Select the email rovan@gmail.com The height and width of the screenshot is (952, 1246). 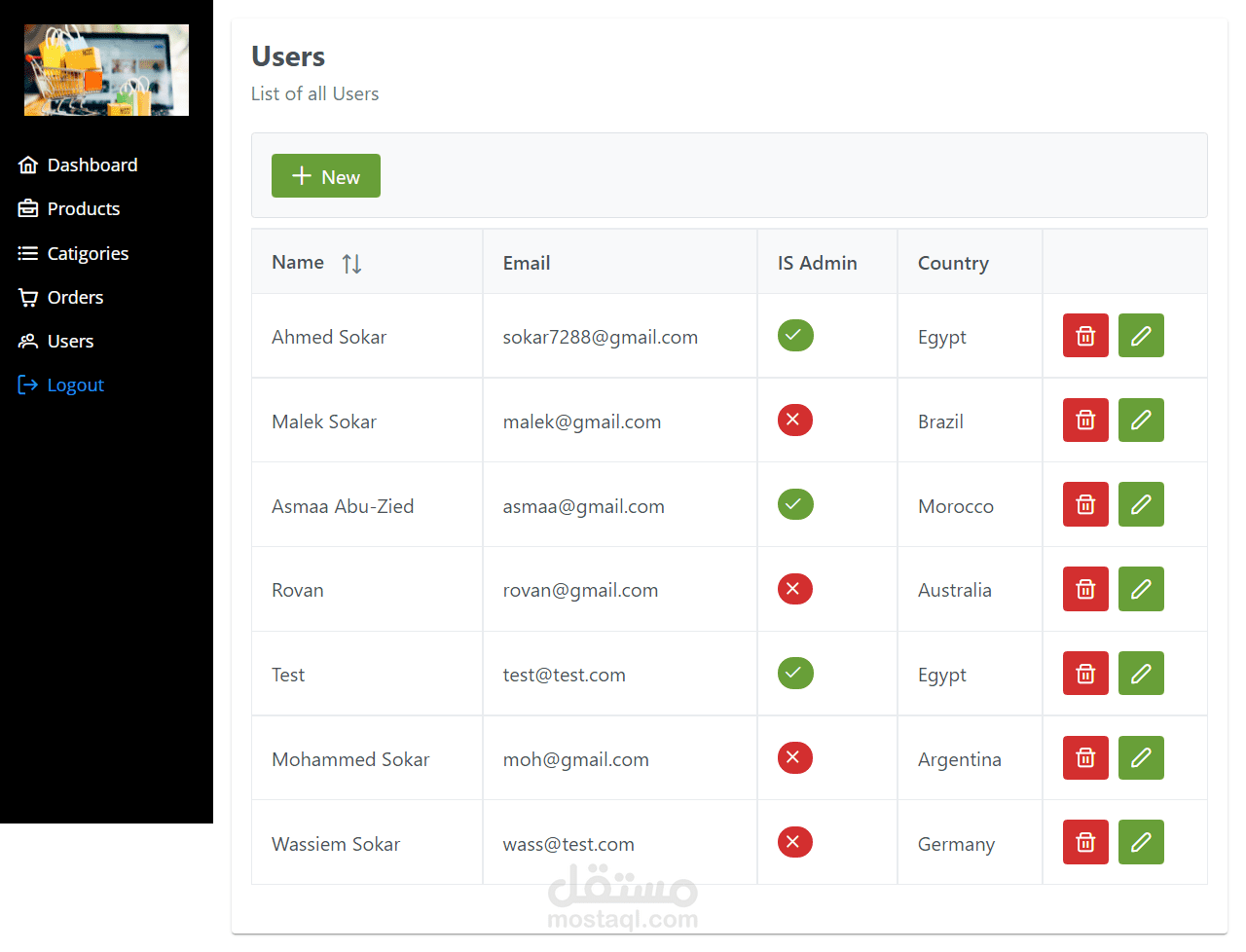(x=580, y=590)
